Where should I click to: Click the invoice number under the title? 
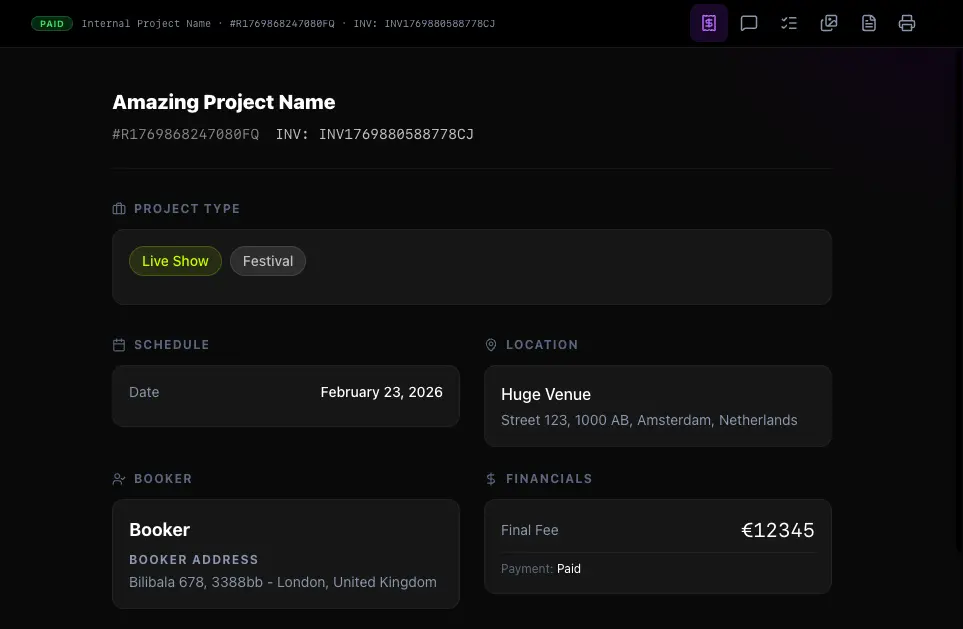tap(375, 134)
